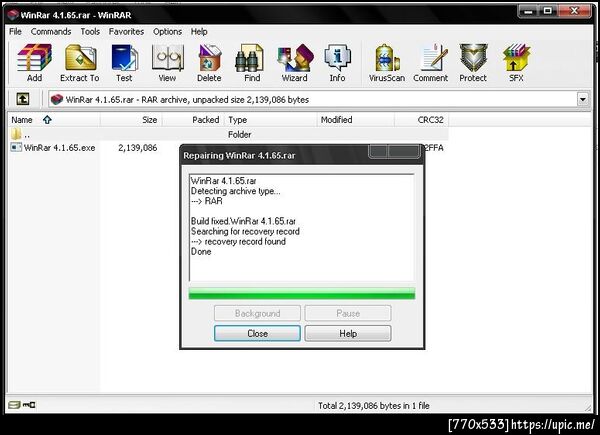Screen dimensions: 600x435
Task: Select the WinRar 4.1.65.exe file icon
Action: click(x=16, y=147)
